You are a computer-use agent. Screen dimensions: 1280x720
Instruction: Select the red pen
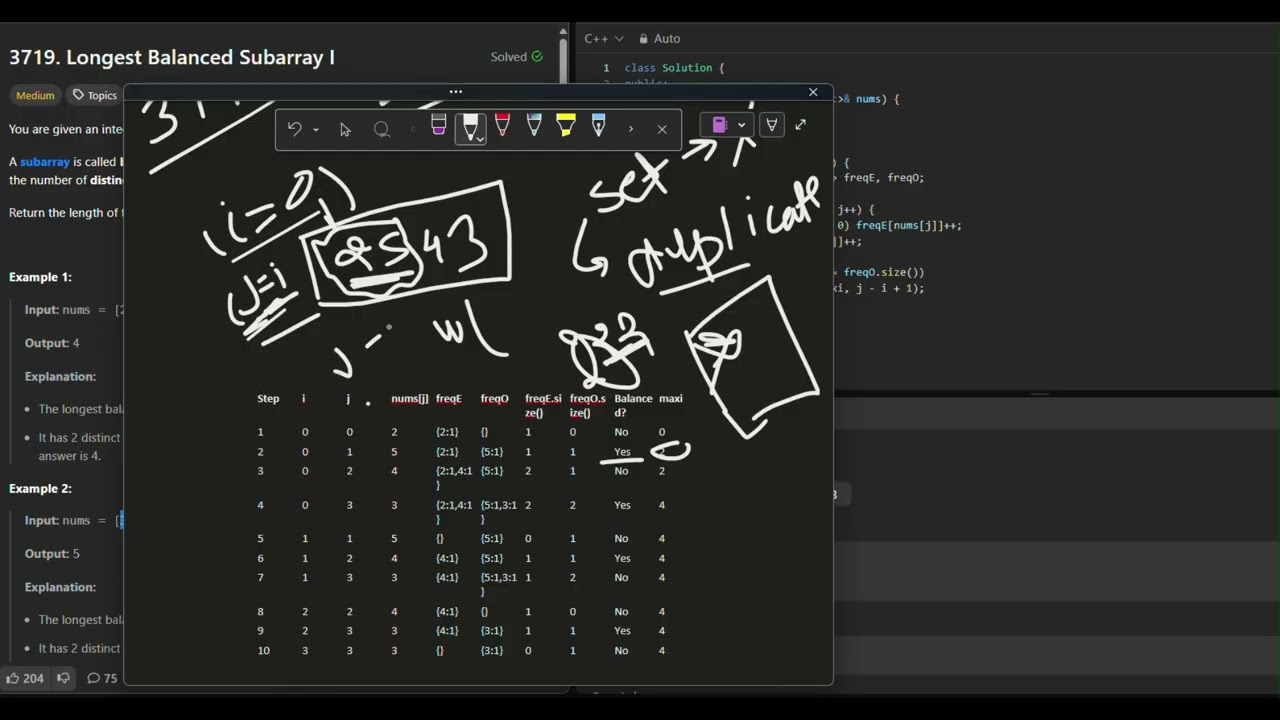pos(502,126)
